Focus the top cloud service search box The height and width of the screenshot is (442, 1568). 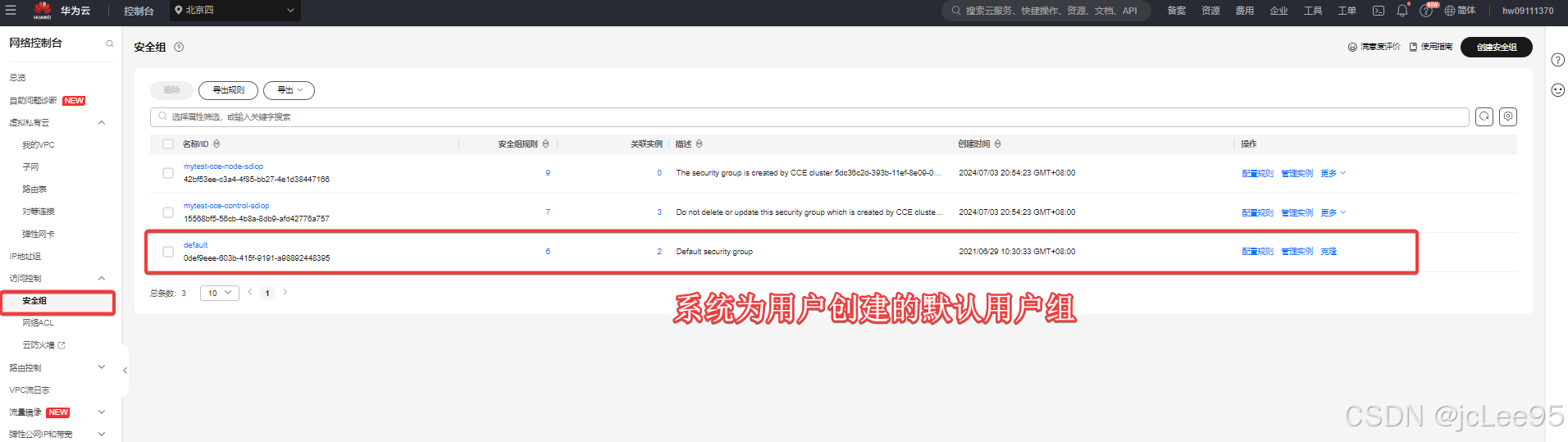(x=1046, y=11)
